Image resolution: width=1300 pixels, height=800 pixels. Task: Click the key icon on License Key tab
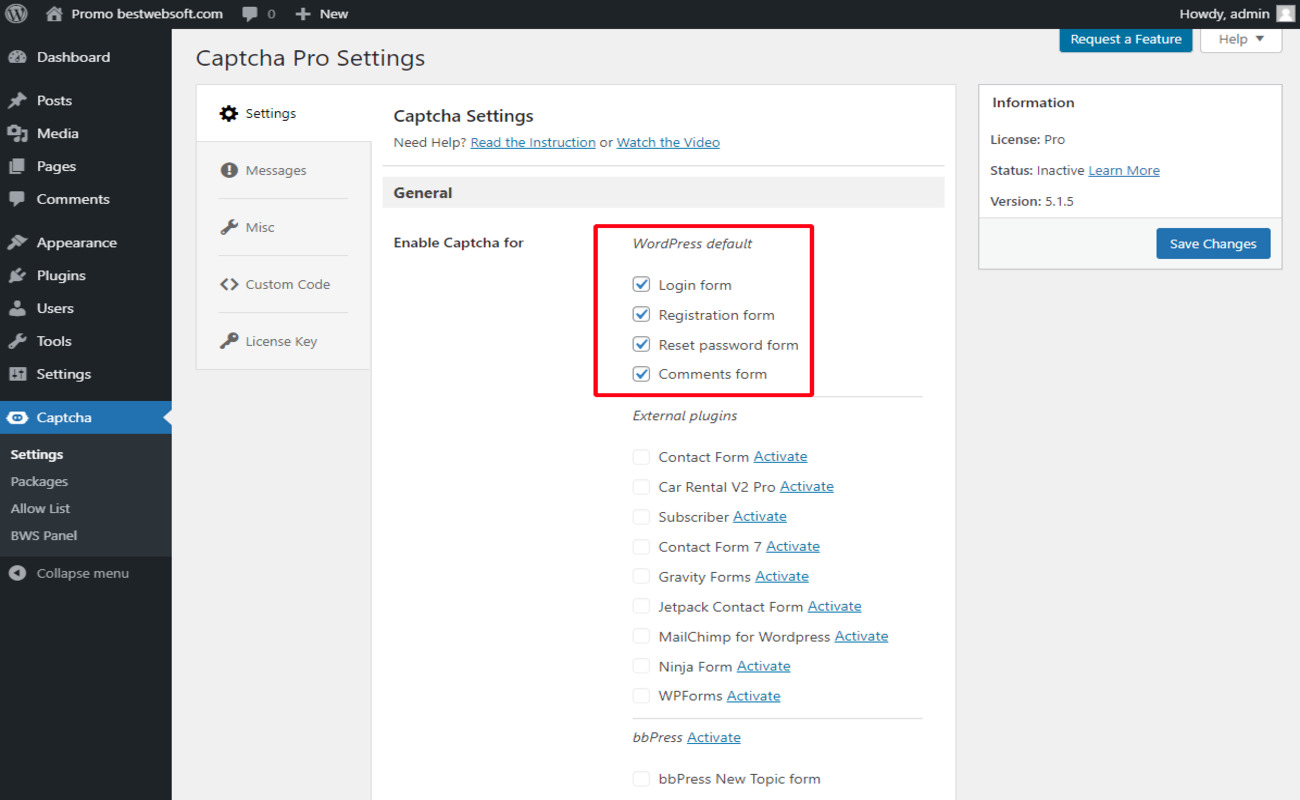click(229, 341)
